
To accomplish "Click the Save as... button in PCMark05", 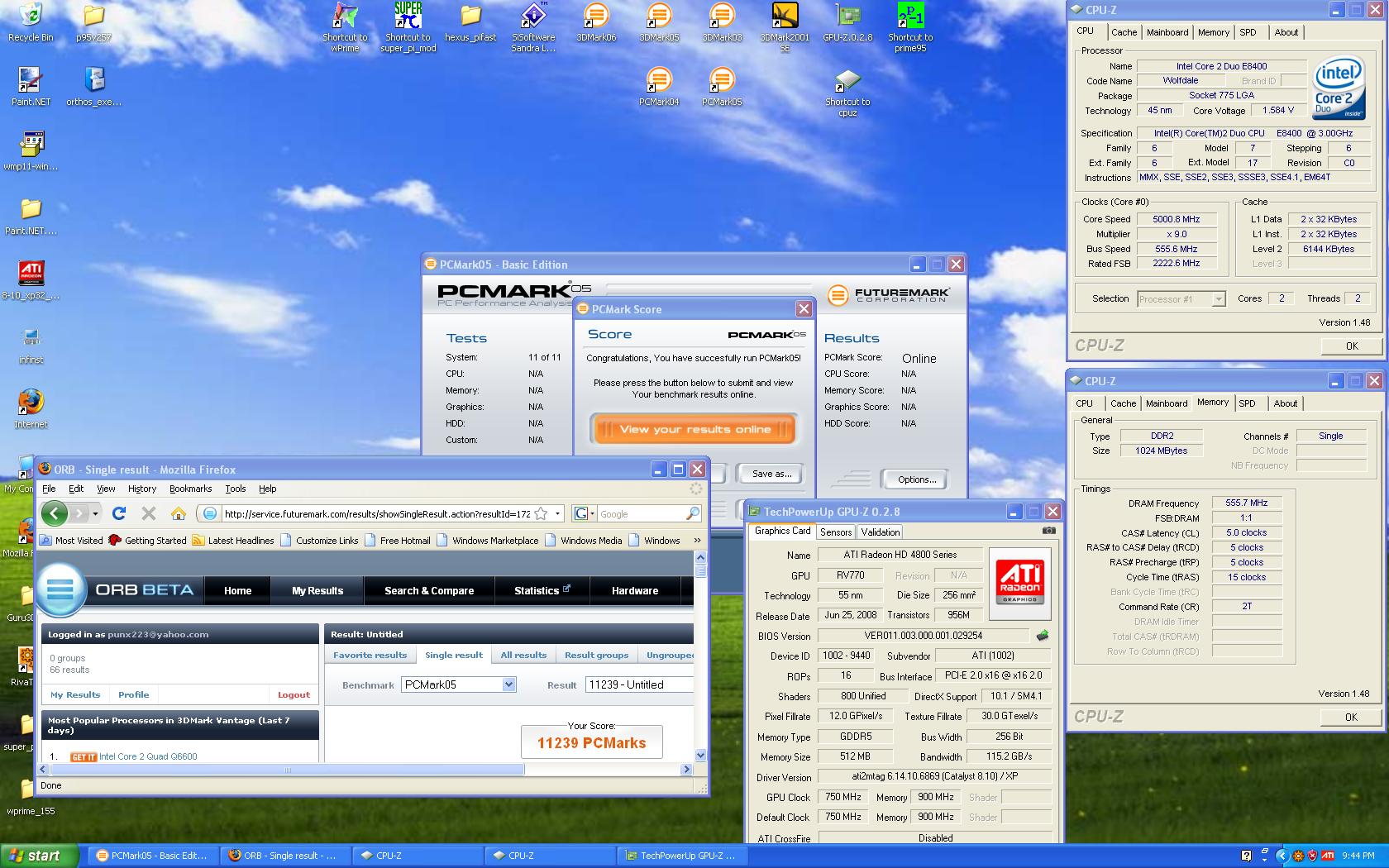I will pos(771,474).
